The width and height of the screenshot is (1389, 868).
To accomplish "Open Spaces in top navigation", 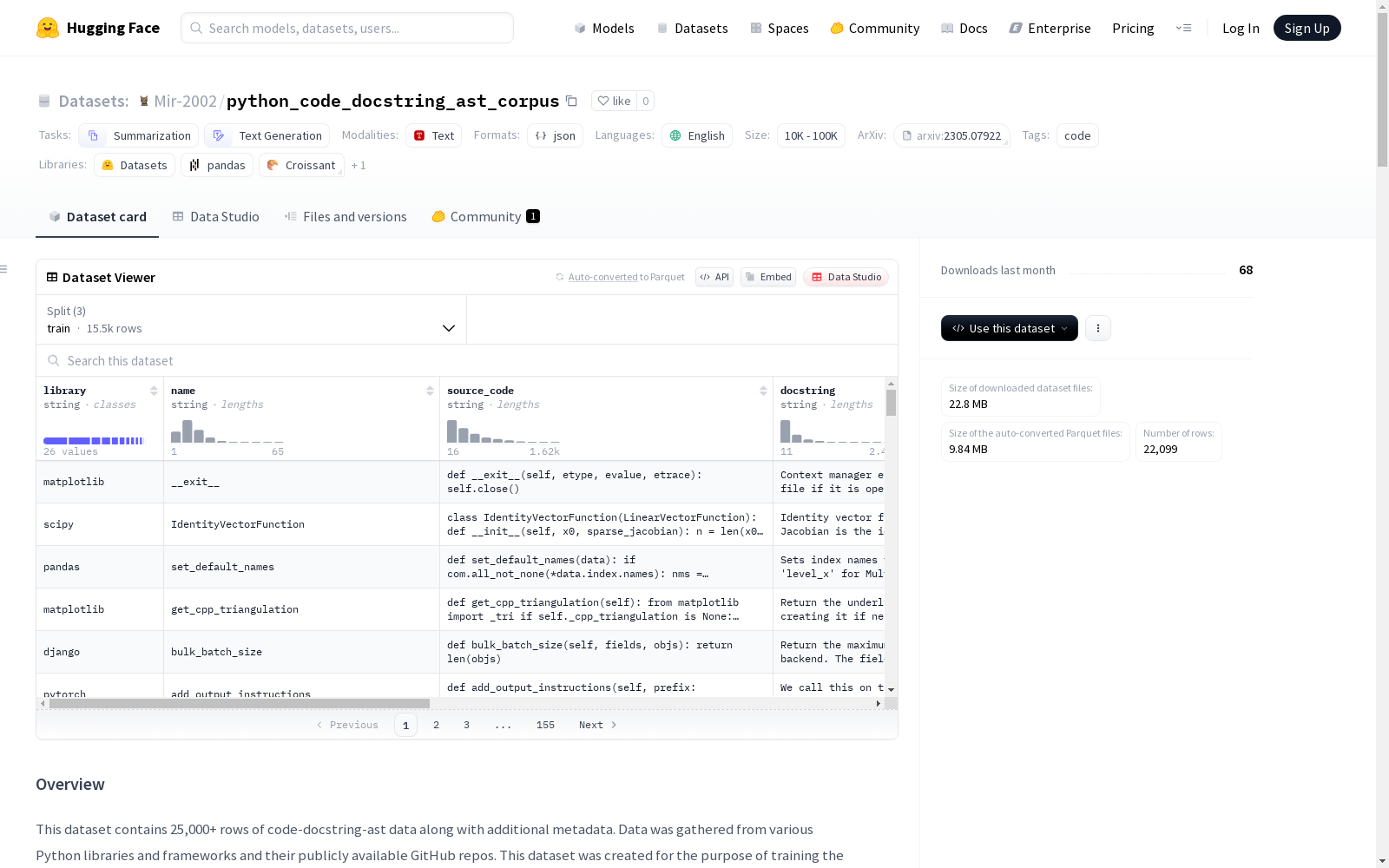I will [779, 28].
